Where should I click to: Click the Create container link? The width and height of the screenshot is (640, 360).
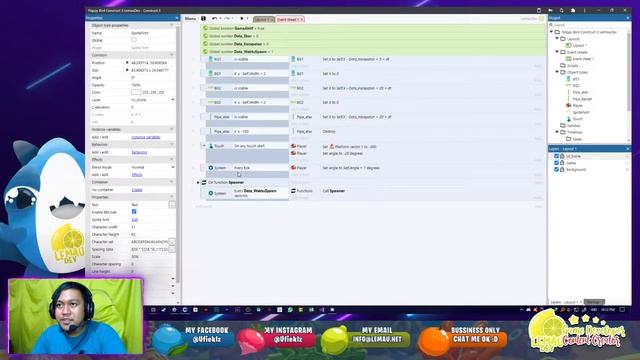pos(137,190)
